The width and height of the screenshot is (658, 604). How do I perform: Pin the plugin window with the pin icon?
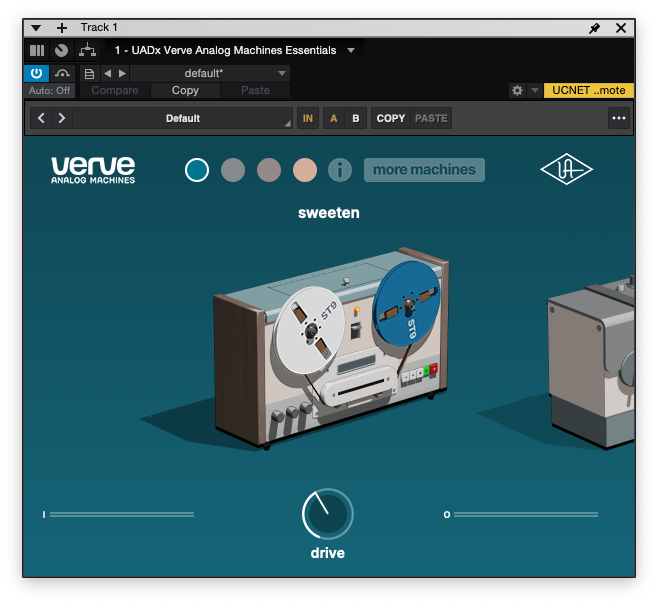[x=594, y=28]
